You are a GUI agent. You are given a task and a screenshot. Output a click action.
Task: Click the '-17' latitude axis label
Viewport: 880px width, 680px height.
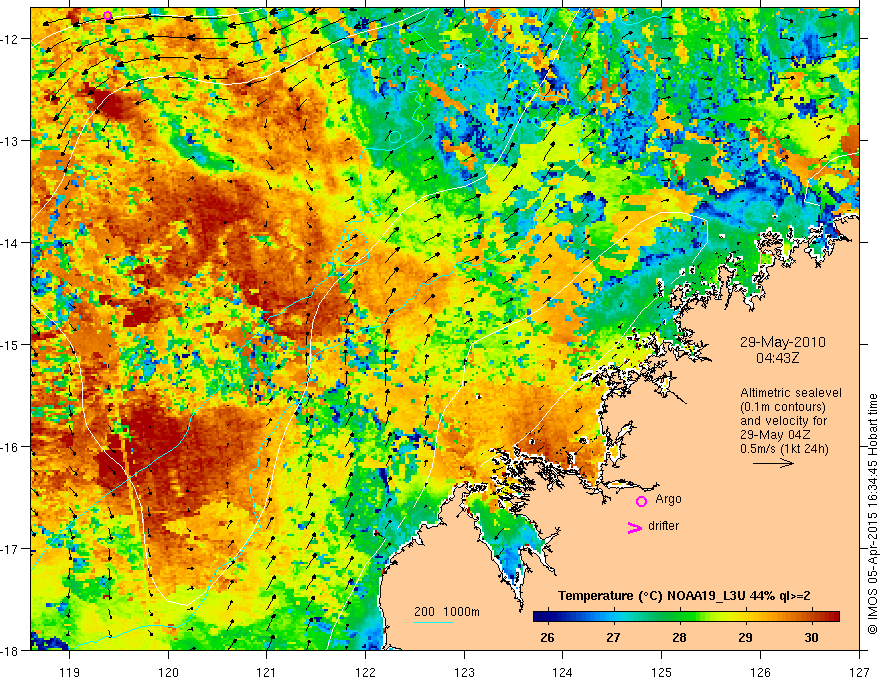click(11, 548)
